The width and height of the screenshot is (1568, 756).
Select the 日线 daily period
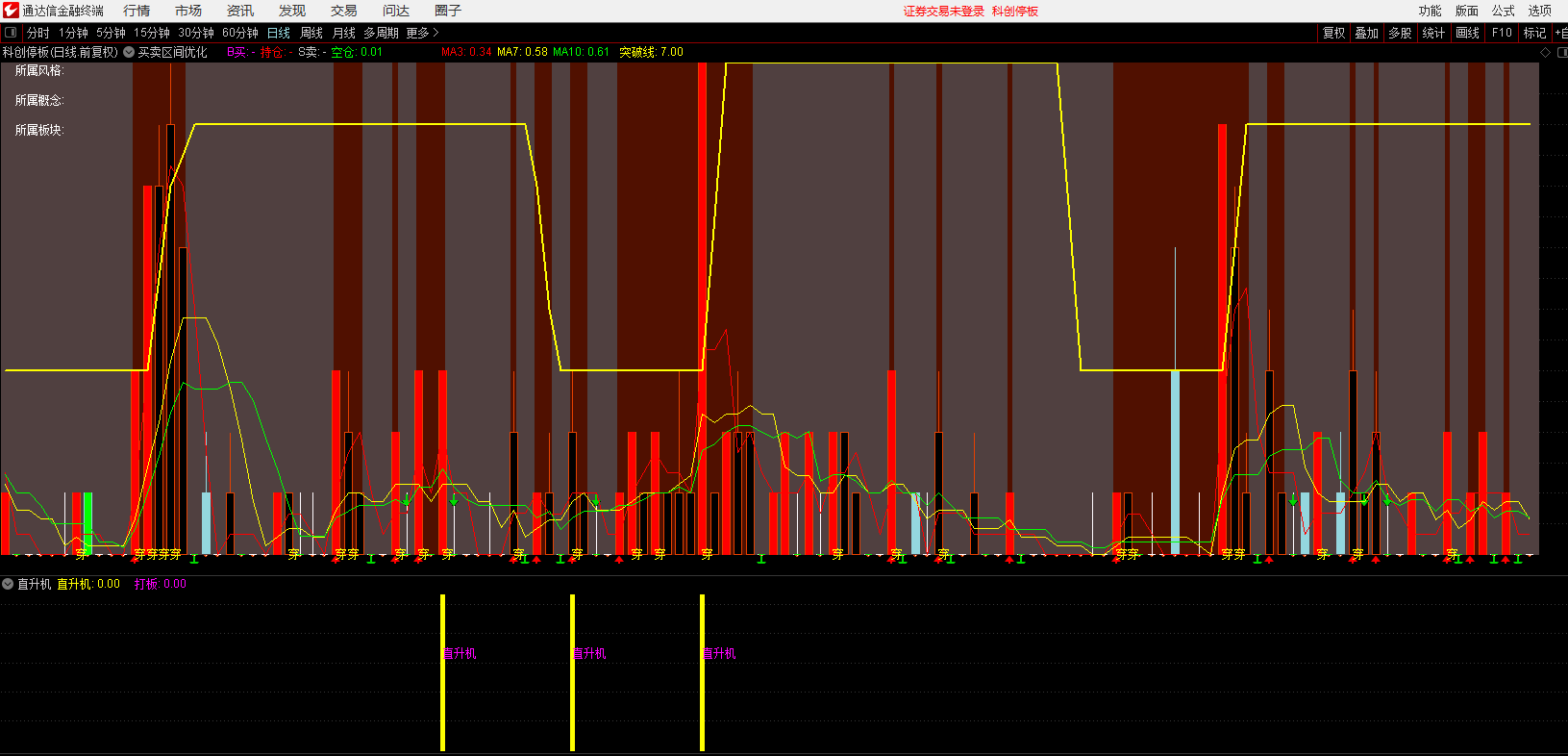[x=279, y=33]
